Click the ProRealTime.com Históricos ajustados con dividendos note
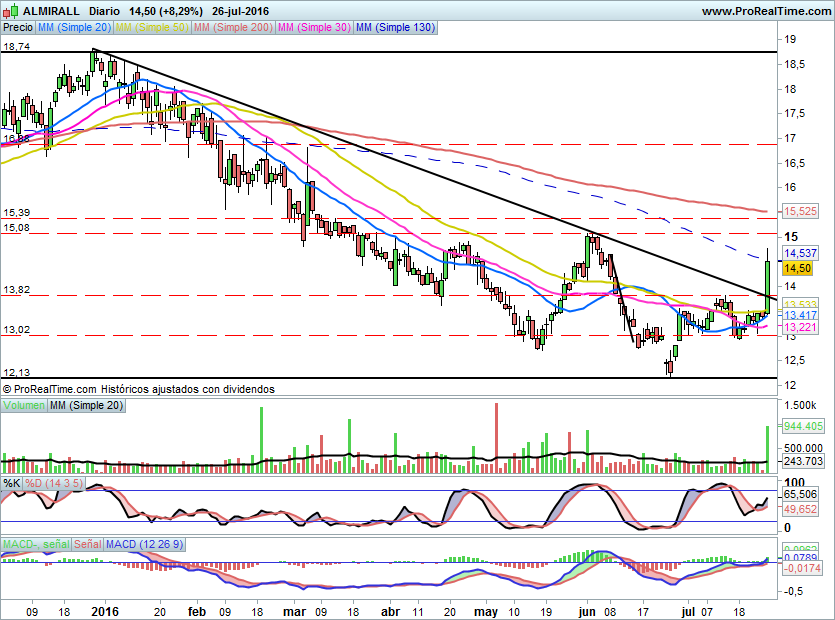 coord(139,389)
